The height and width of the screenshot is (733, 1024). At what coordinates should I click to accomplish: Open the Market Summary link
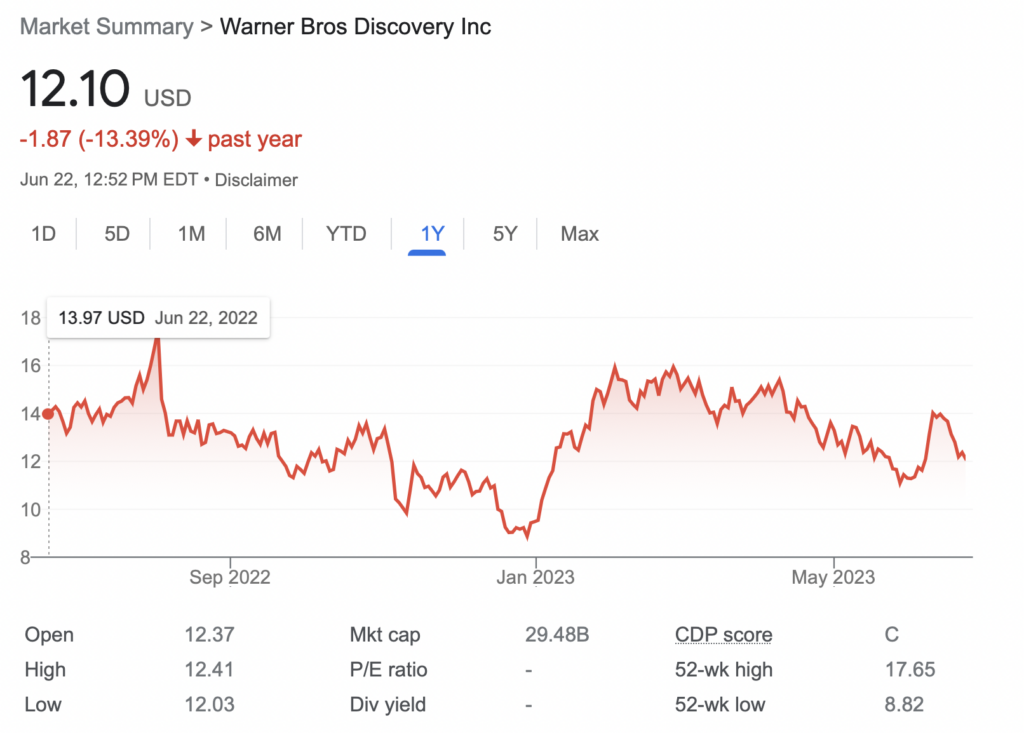tap(105, 27)
